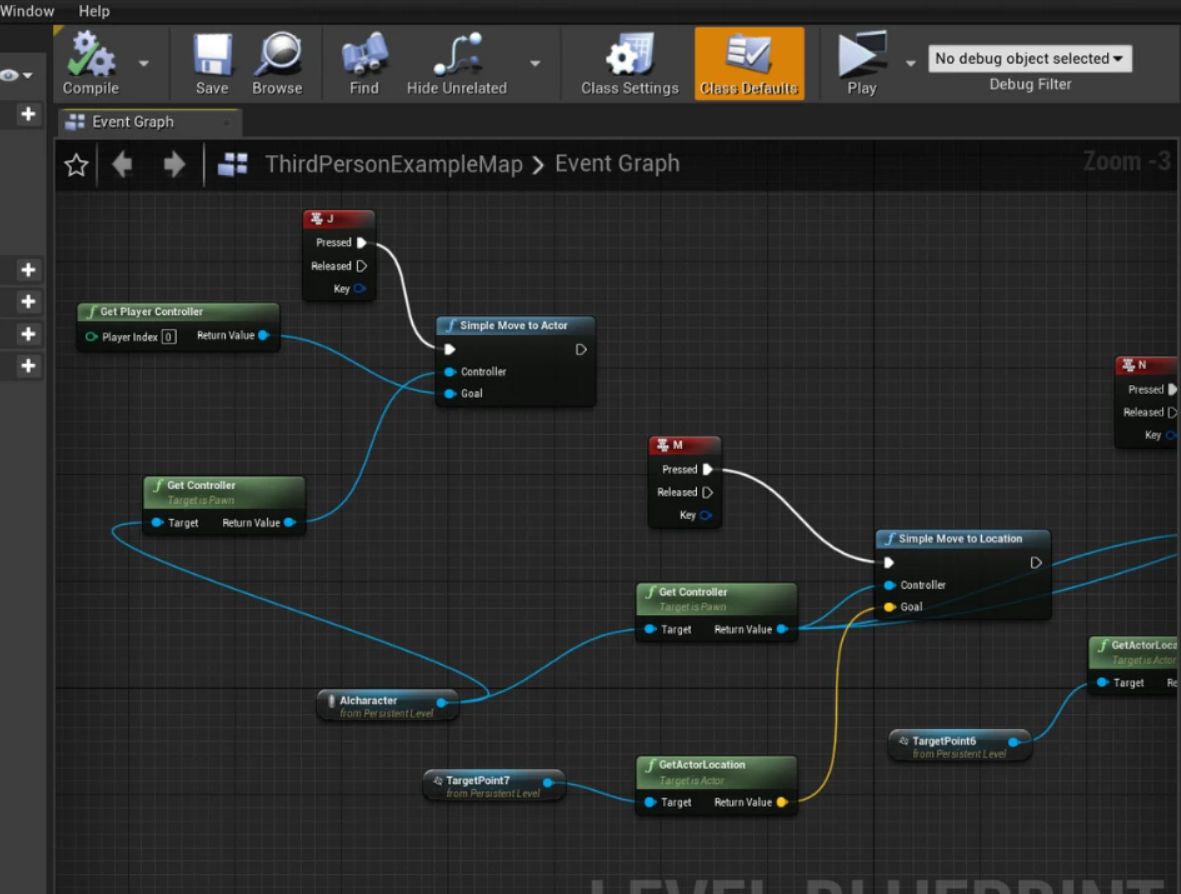Image resolution: width=1181 pixels, height=894 pixels.
Task: Open the eye view options dropdown
Action: pos(17,75)
